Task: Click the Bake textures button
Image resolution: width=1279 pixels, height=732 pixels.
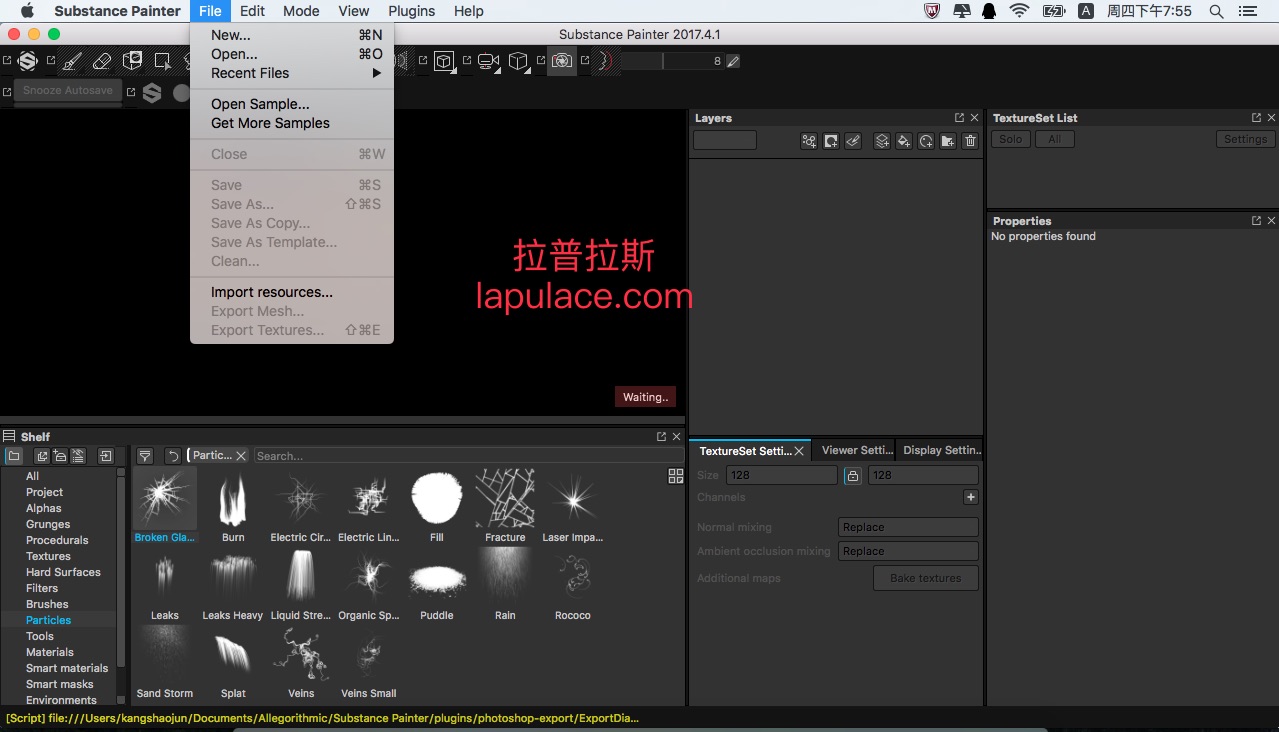Action: coord(926,578)
